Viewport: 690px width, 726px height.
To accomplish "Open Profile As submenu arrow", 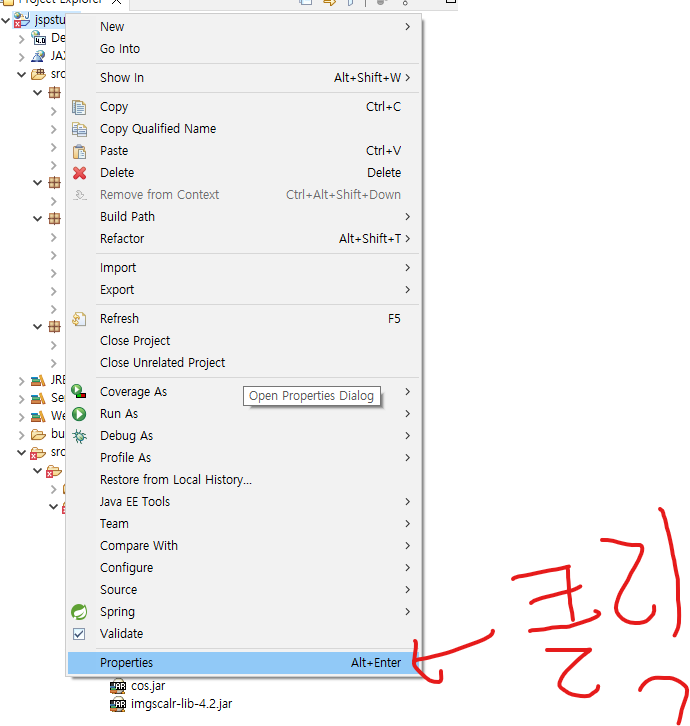I will pyautogui.click(x=408, y=457).
